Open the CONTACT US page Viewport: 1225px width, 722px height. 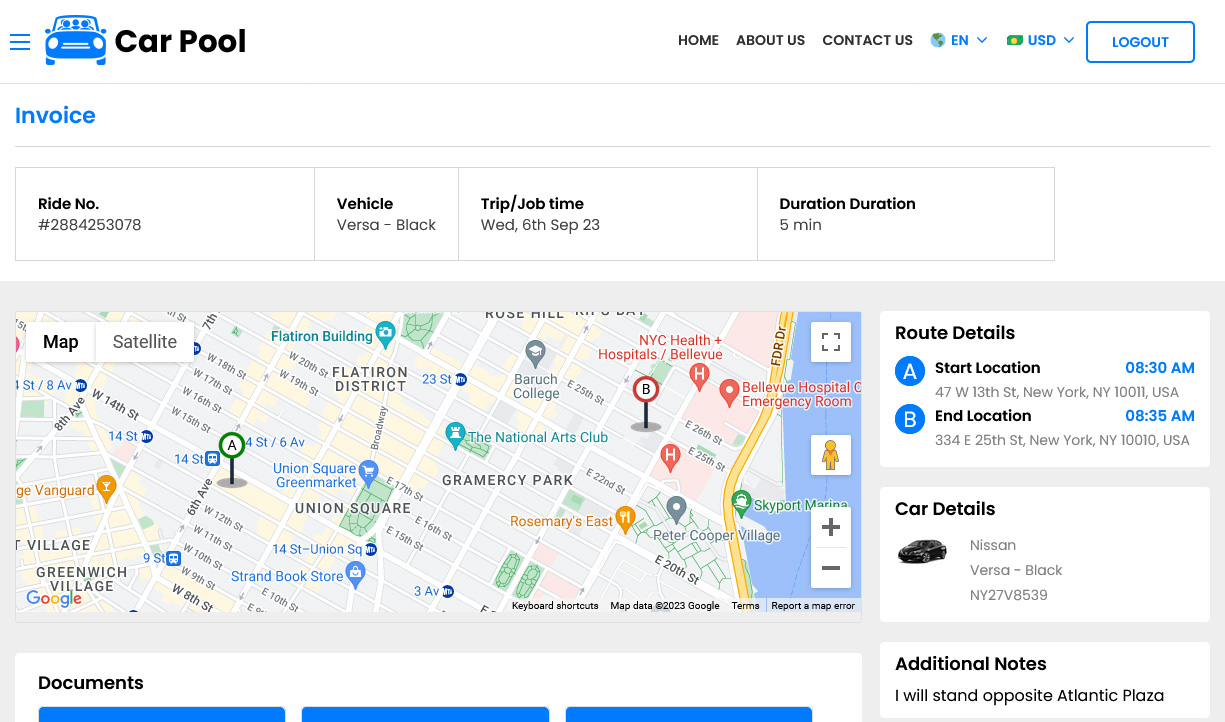pyautogui.click(x=867, y=41)
